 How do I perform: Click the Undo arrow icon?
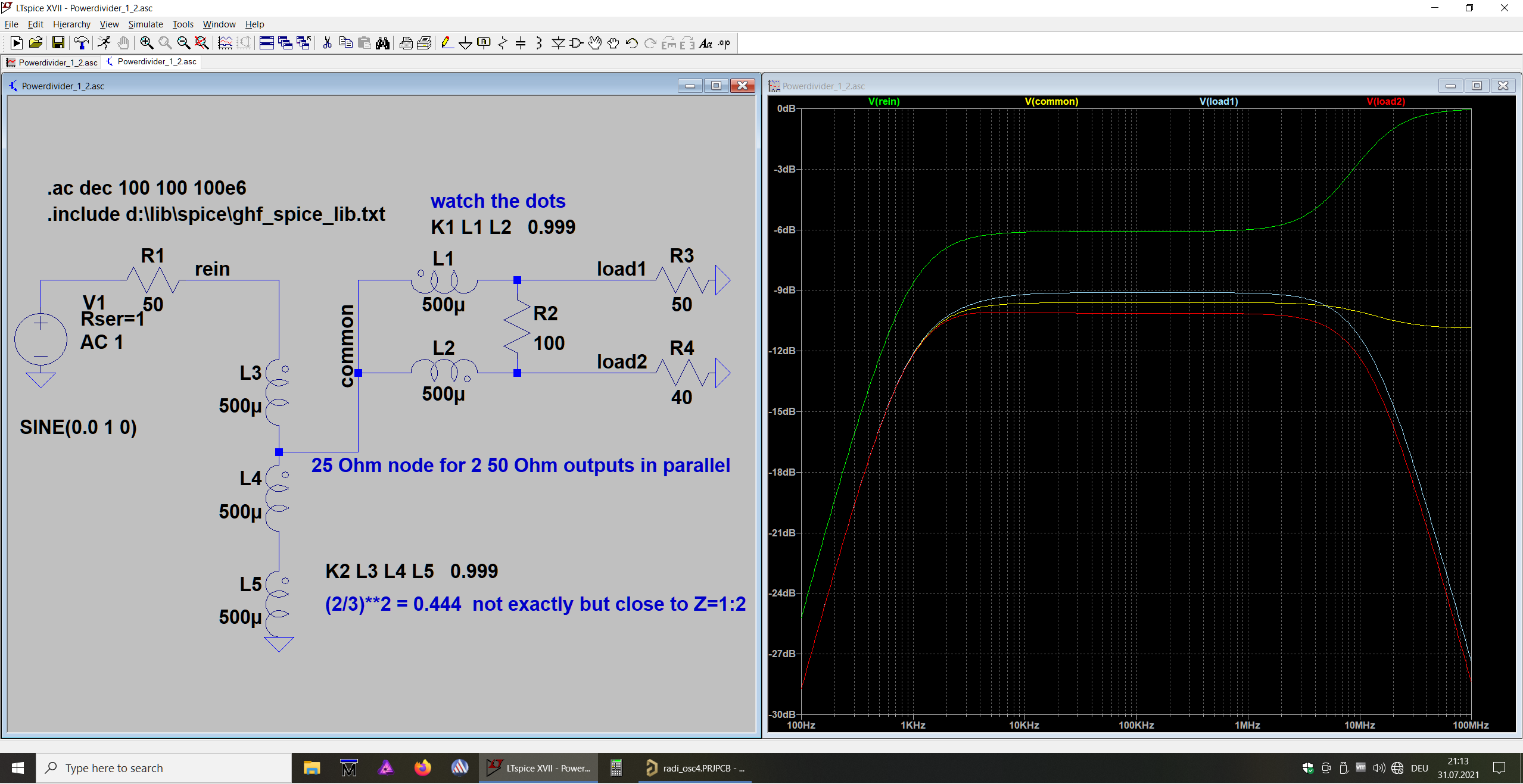point(632,43)
